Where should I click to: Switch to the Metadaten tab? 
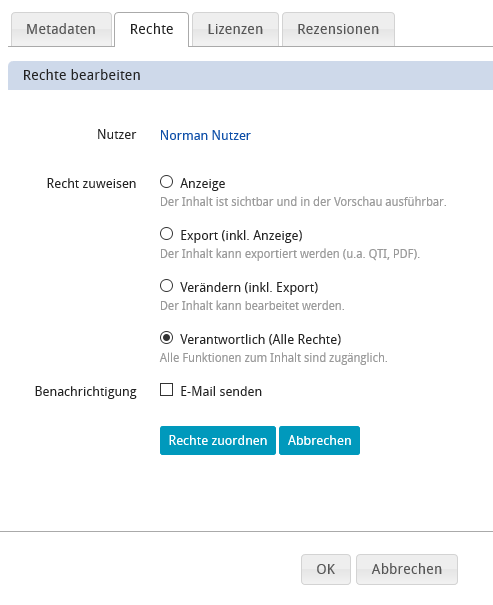point(61,29)
